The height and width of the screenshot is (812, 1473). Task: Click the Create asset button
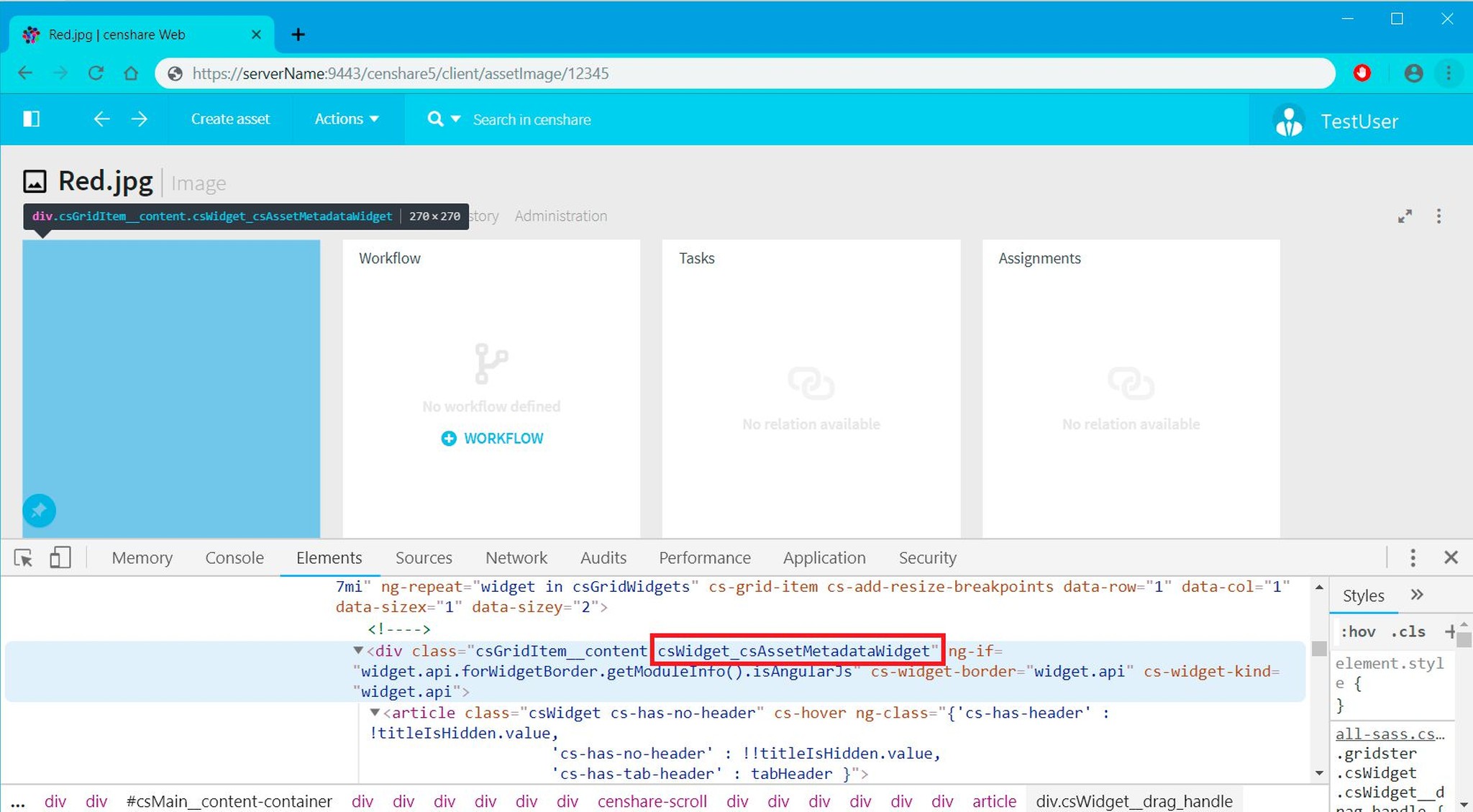point(230,119)
